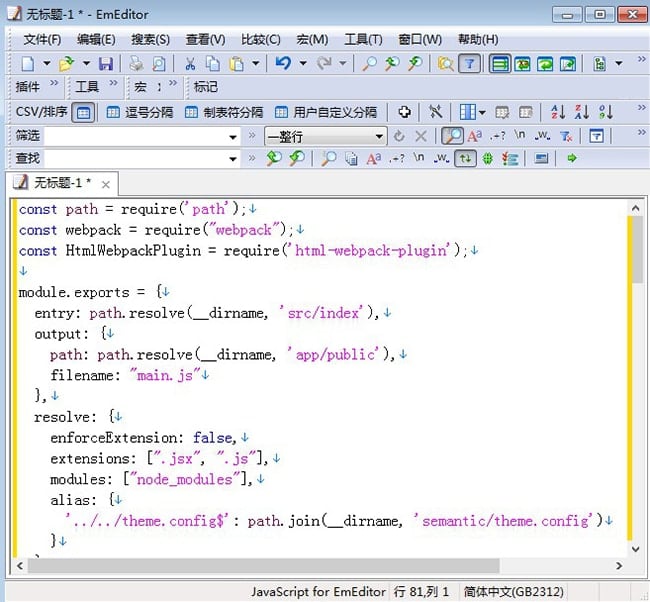The height and width of the screenshot is (602, 650).
Task: Toggle match case Aa in filter bar
Action: pyautogui.click(x=475, y=136)
